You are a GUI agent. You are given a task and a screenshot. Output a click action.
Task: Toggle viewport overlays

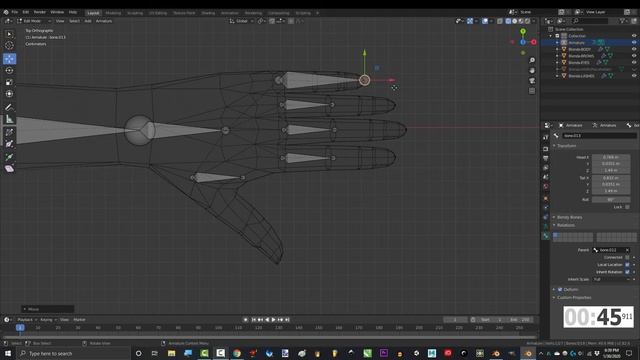(x=484, y=21)
